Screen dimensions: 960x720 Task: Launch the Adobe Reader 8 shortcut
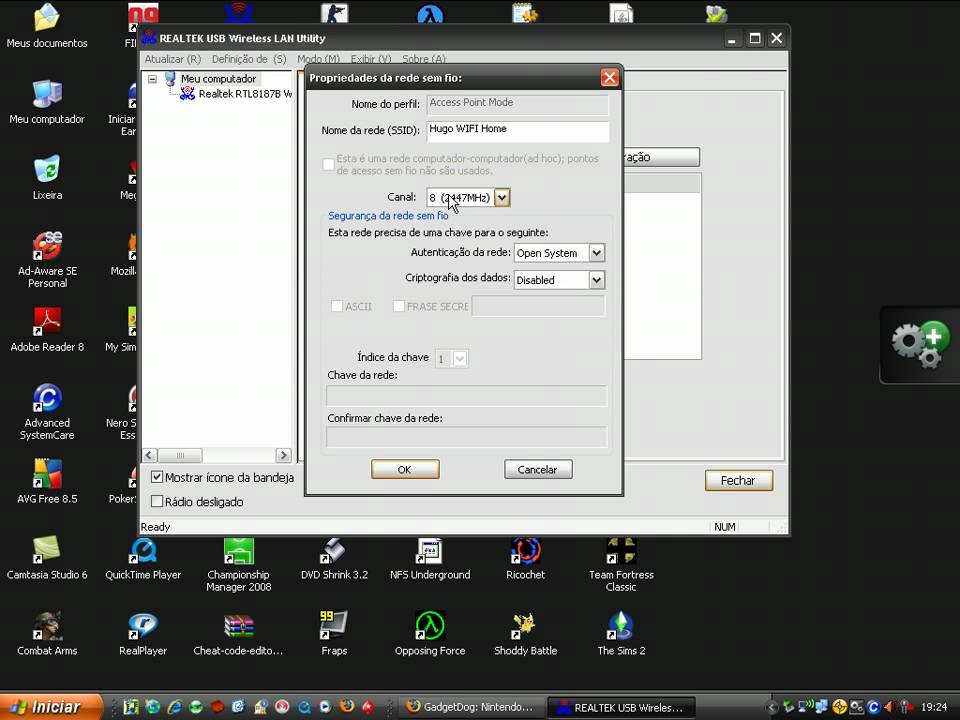pos(47,328)
